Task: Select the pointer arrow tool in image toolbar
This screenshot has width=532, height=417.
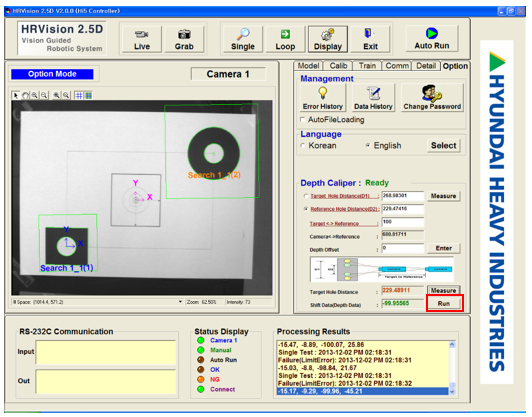Action: (x=16, y=95)
